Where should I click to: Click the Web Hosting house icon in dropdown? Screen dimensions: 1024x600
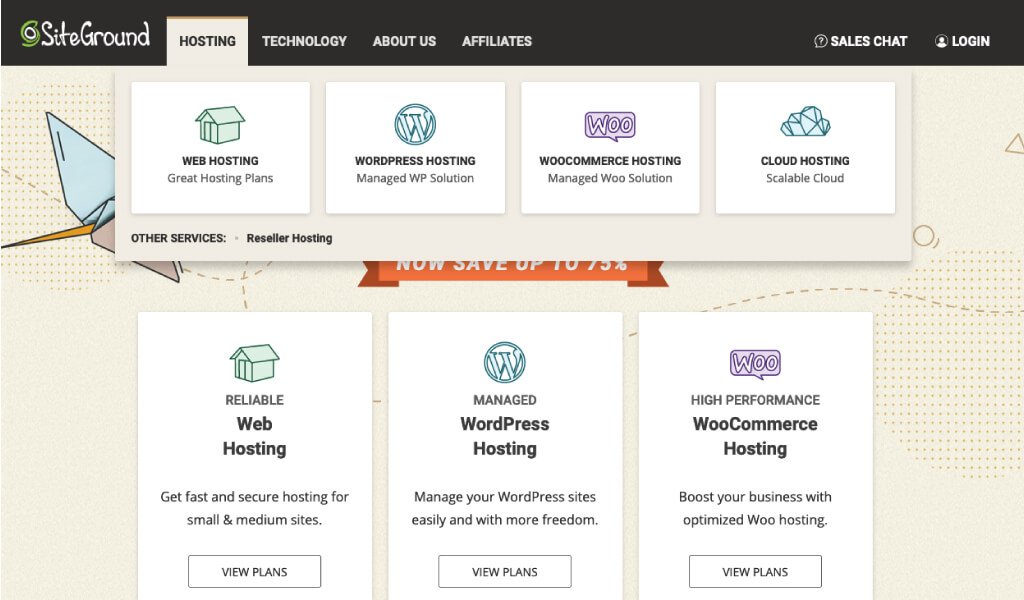point(220,125)
